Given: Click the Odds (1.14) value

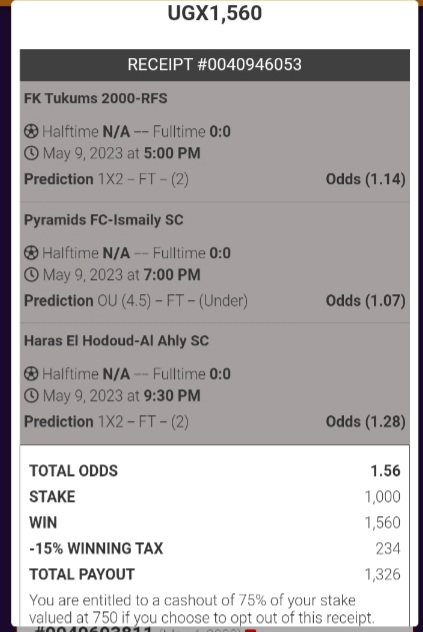Looking at the screenshot, I should pyautogui.click(x=365, y=179).
